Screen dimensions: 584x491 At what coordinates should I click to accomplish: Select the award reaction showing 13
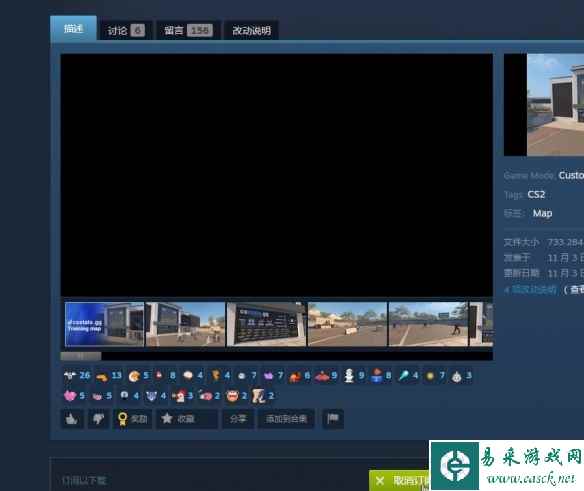108,376
